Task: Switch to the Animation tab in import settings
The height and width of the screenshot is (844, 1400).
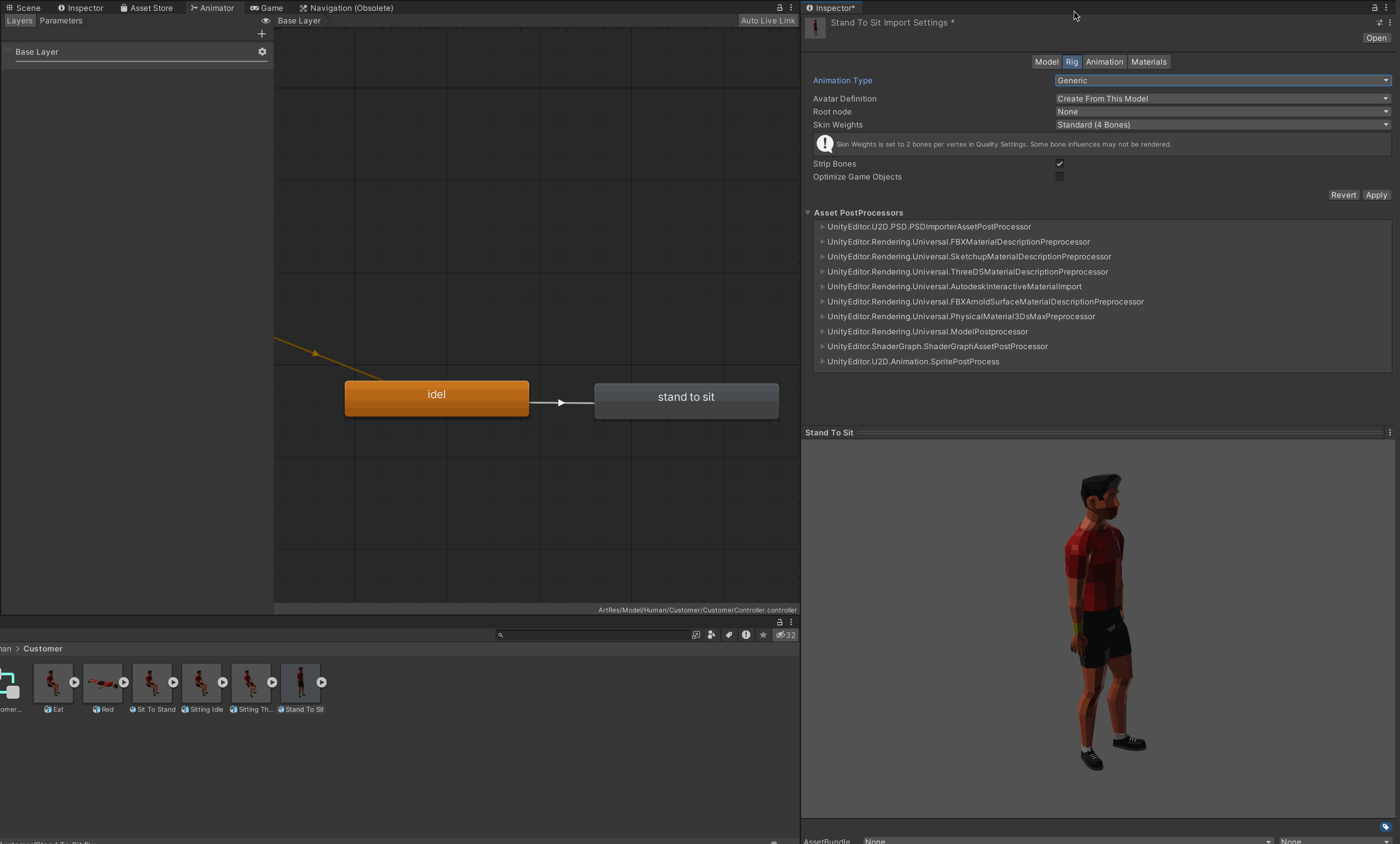Action: [x=1104, y=62]
